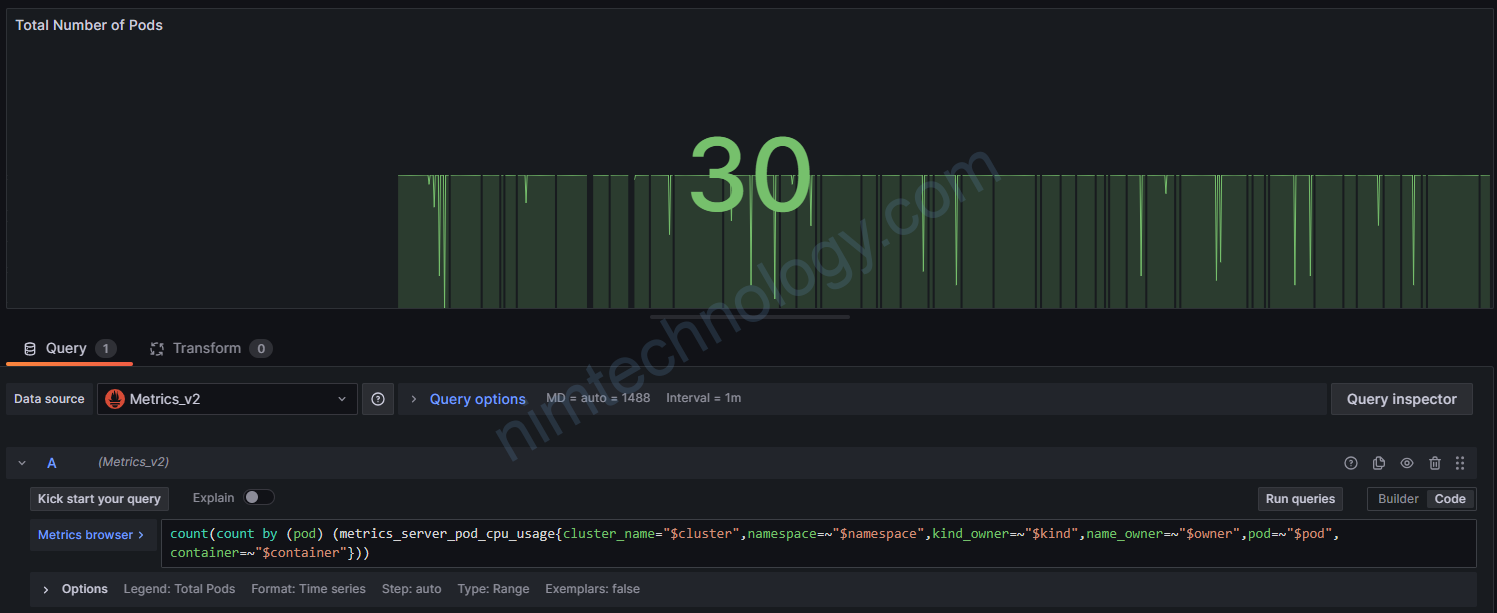Hide query A using the eye icon
Screen dimensions: 1497x613
click(1407, 463)
